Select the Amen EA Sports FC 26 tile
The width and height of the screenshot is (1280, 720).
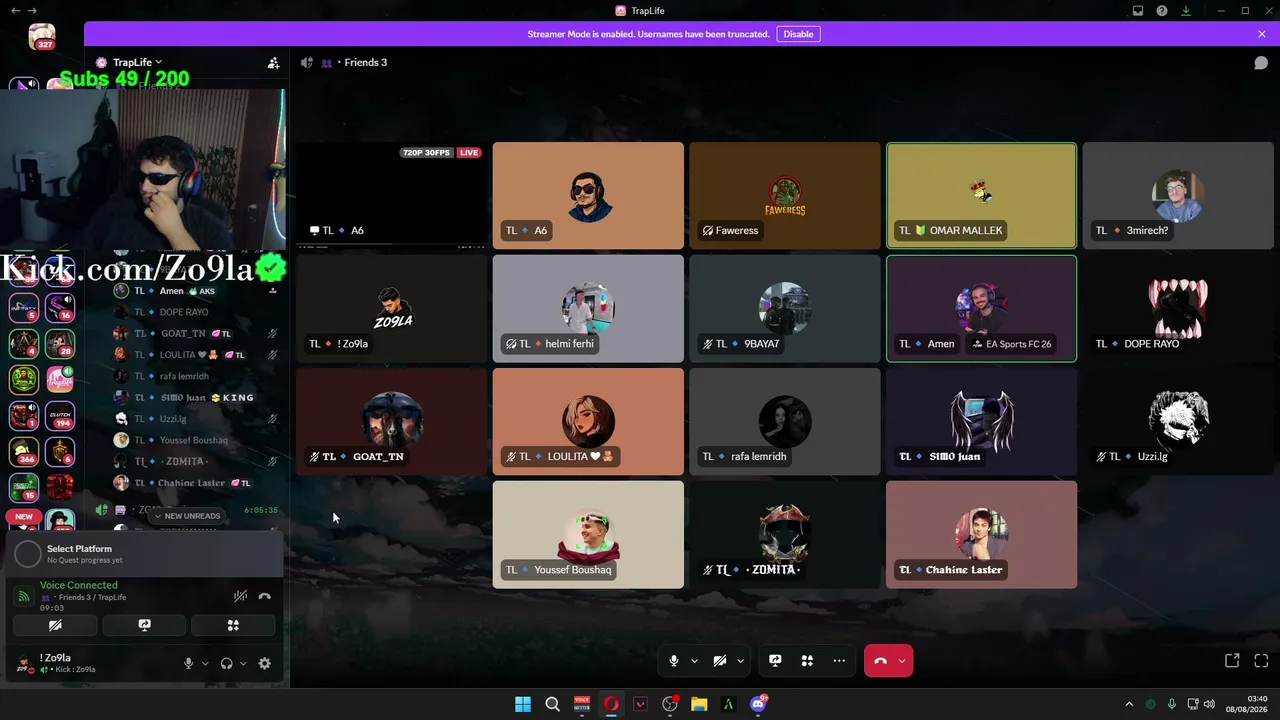982,308
